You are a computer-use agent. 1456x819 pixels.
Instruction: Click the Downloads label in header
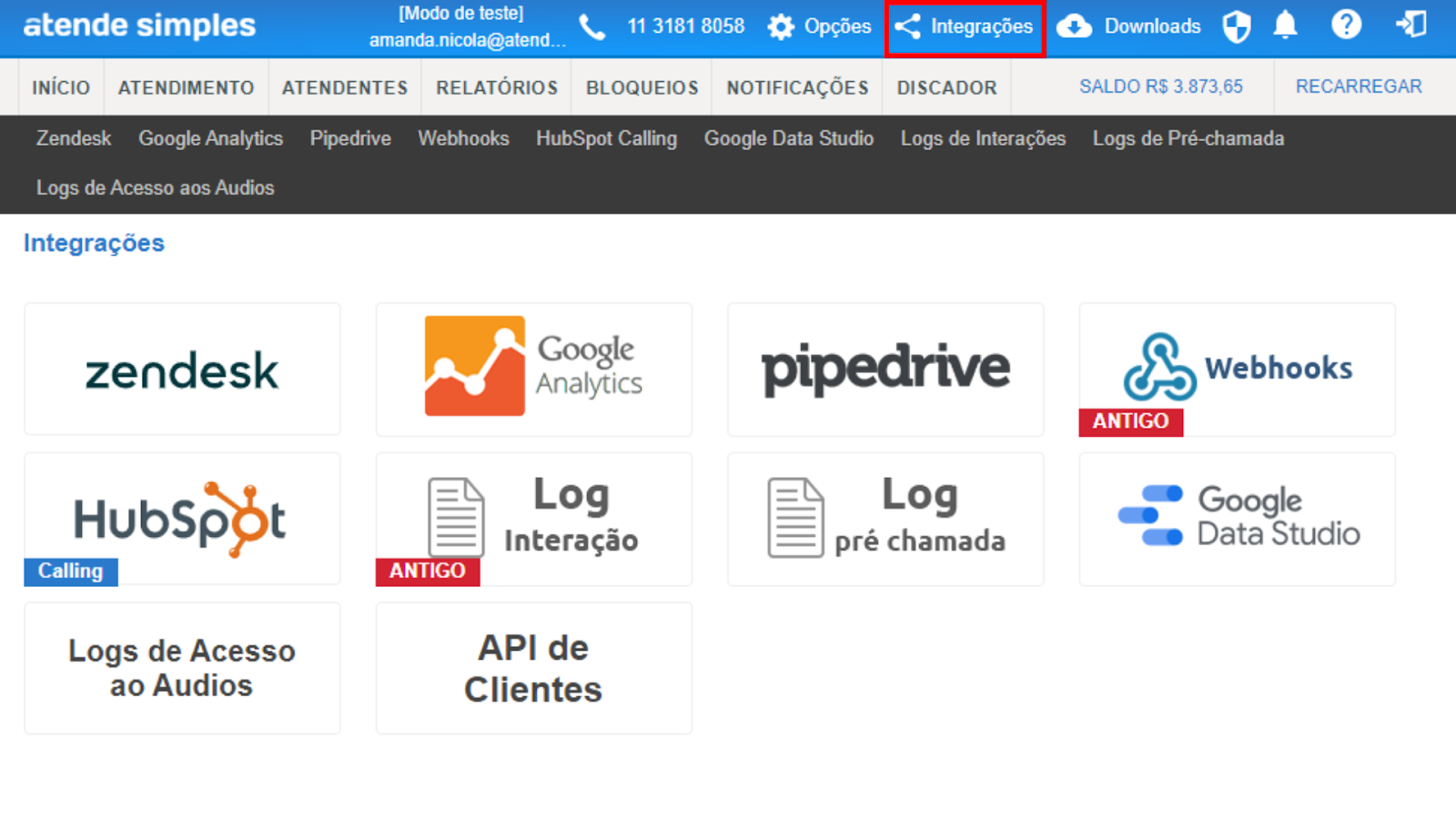click(1152, 26)
